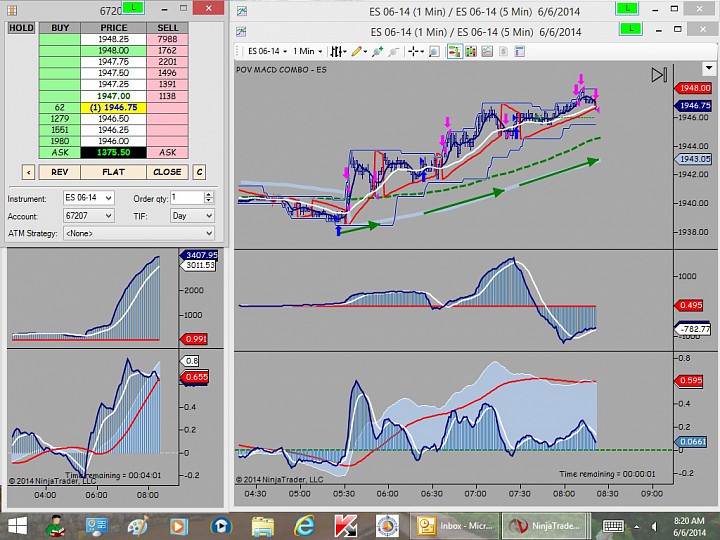Viewport: 720px width, 540px height.
Task: Open the touch keyboard icon in tray
Action: (613, 526)
